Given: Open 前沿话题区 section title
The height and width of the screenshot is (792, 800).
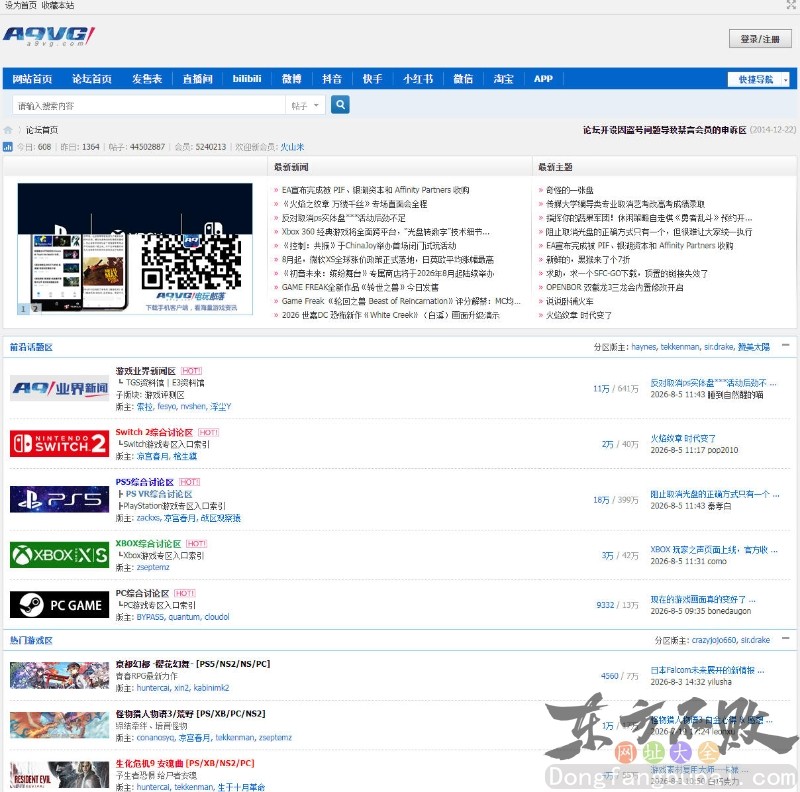Looking at the screenshot, I should [x=31, y=347].
